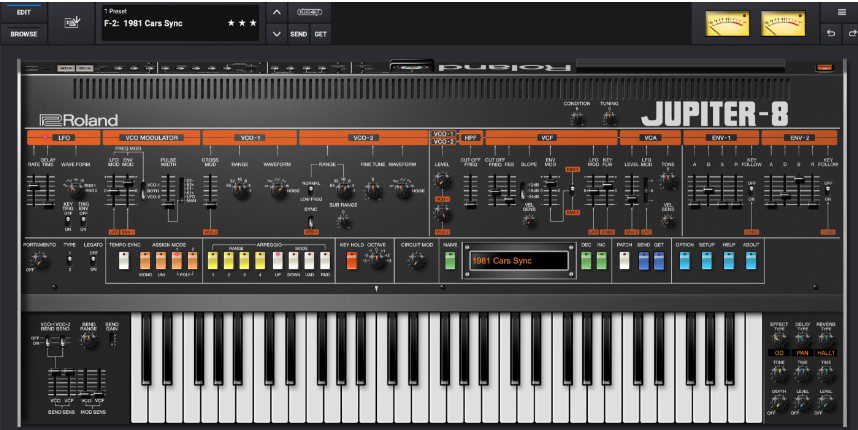Viewport: 858px width, 430px height.
Task: Toggle the Portamento Type switch
Action: (69, 260)
